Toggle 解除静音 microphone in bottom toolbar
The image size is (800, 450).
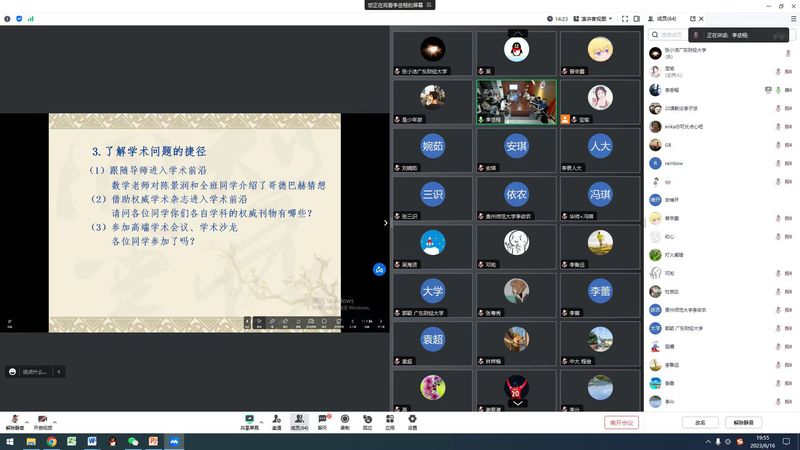click(x=15, y=420)
